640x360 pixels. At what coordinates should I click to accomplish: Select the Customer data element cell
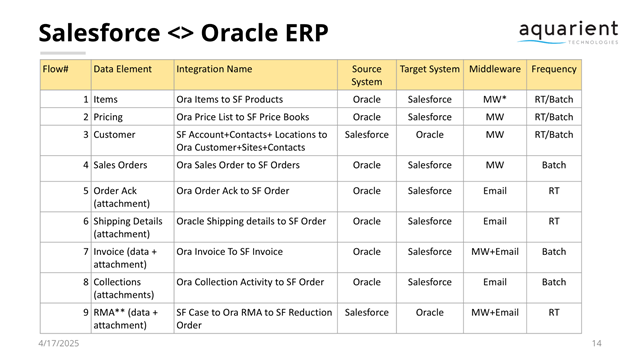coord(132,140)
